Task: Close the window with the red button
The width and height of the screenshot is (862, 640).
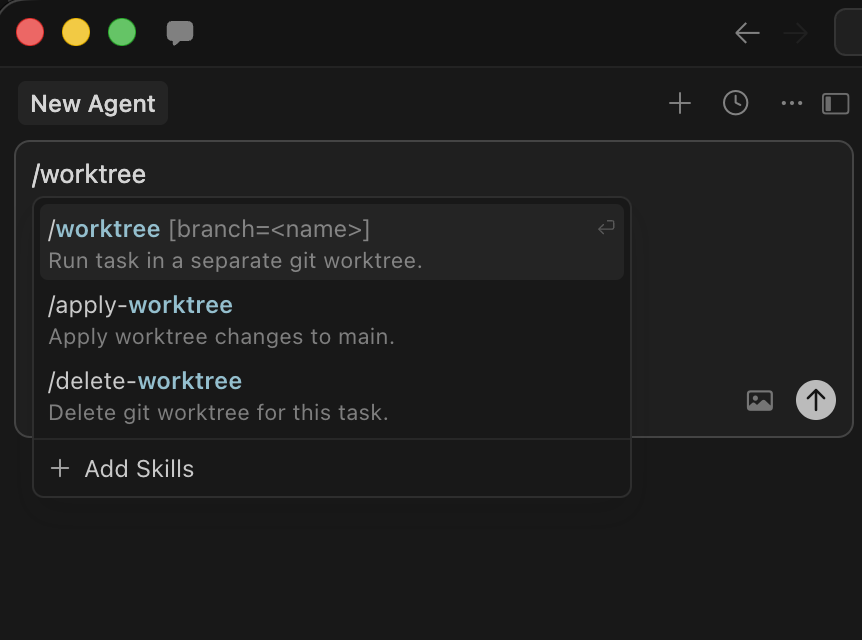Action: (30, 33)
